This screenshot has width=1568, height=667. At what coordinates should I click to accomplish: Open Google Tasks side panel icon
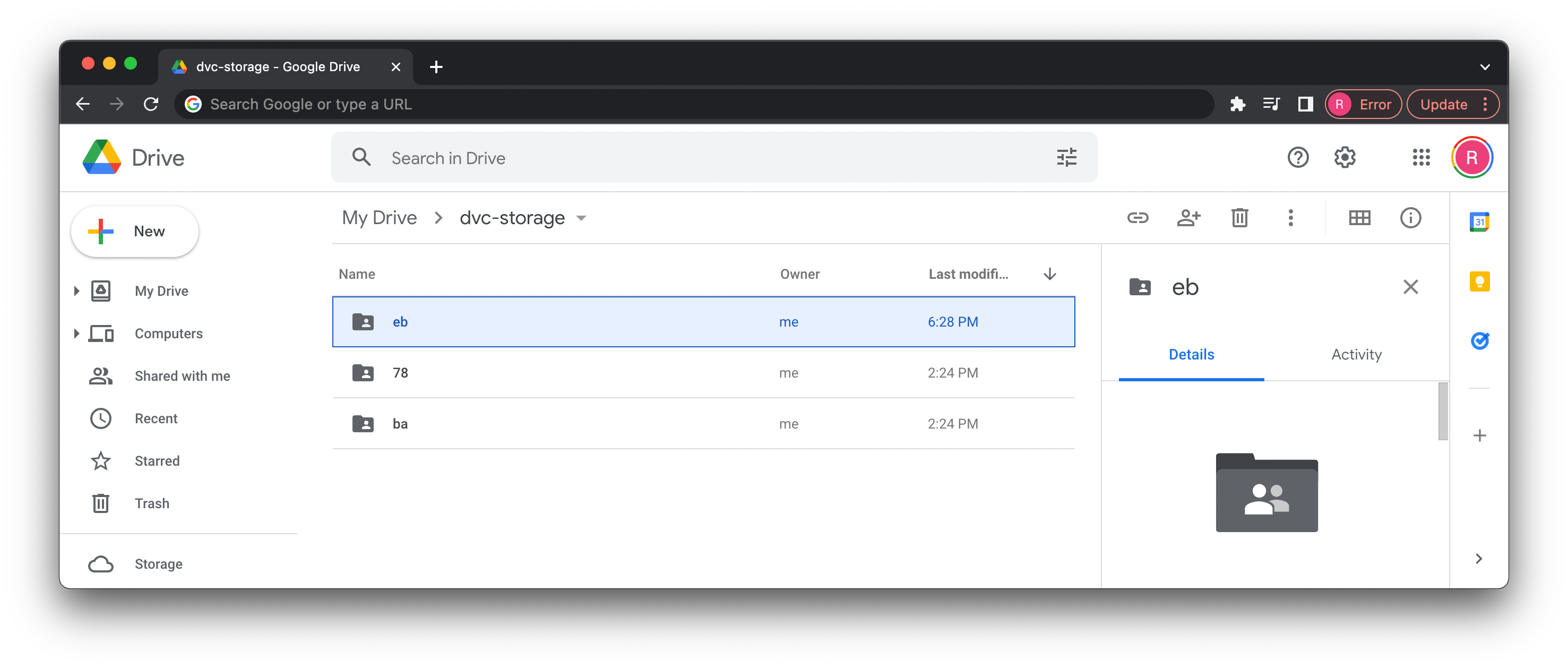(1479, 340)
